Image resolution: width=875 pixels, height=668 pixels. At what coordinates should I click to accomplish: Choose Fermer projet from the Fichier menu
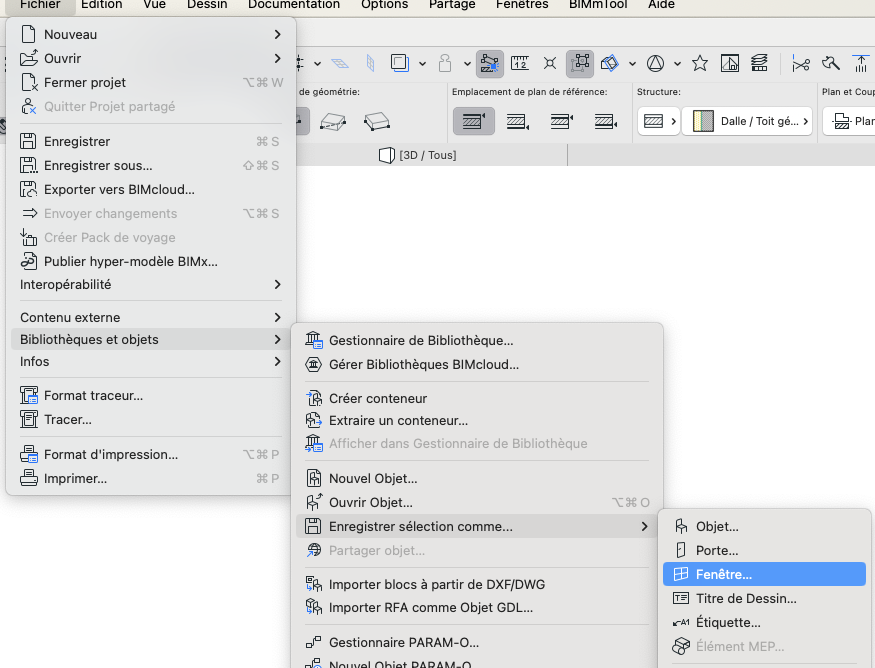[151, 83]
